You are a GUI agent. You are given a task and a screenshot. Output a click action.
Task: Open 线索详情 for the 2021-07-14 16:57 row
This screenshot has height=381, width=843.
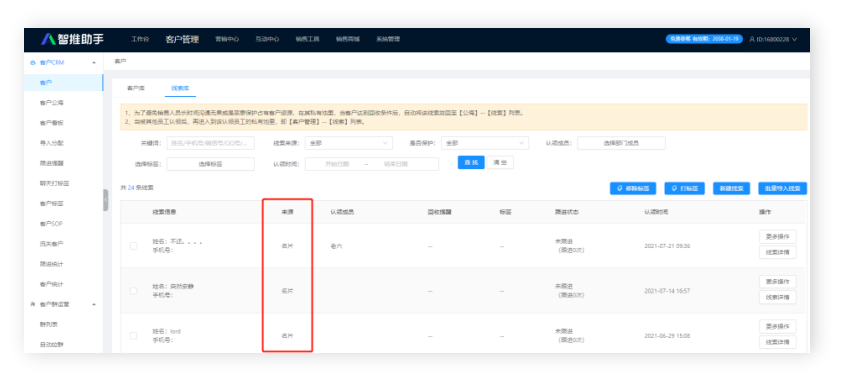pos(777,297)
